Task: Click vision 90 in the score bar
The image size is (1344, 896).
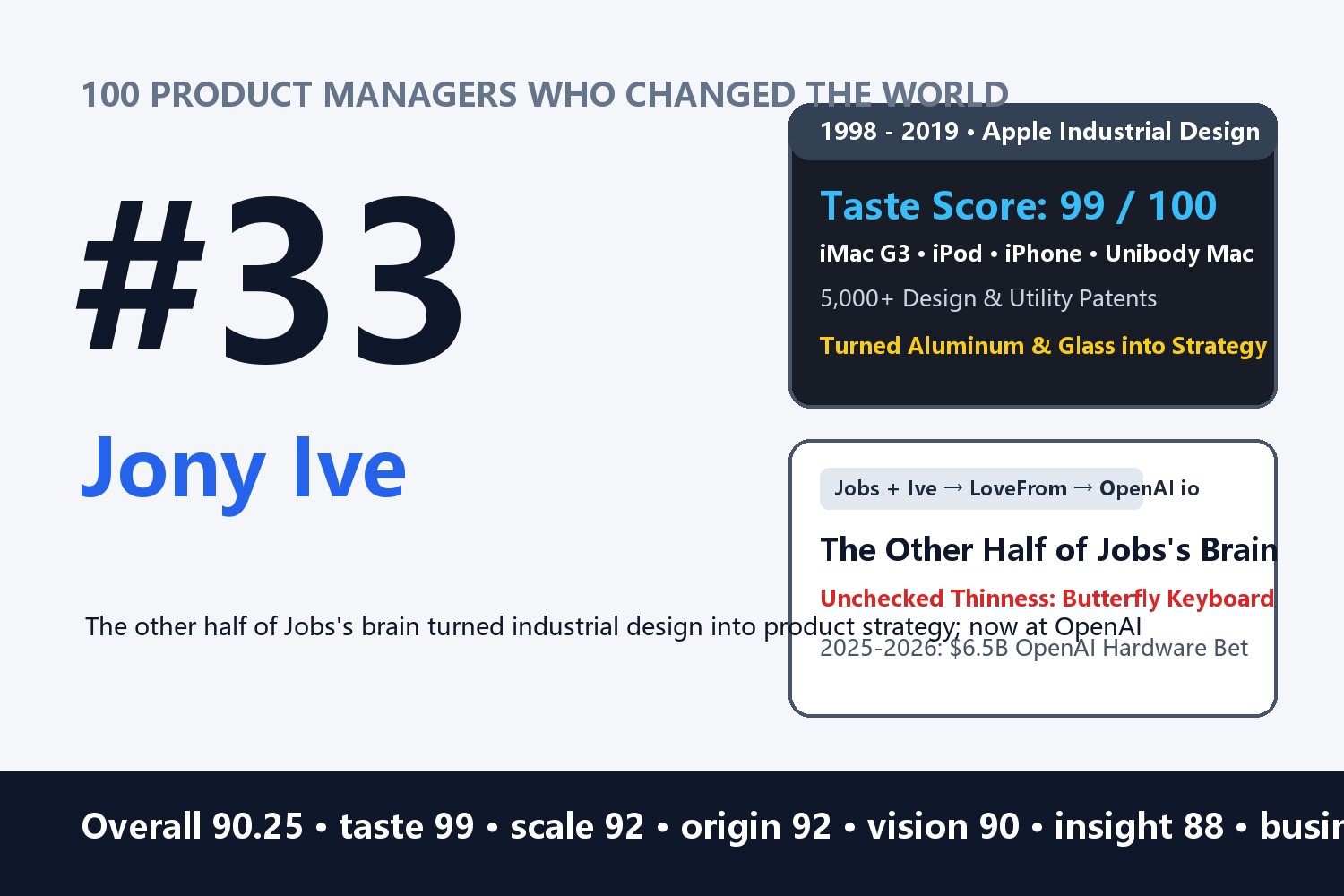Action: coord(943,826)
